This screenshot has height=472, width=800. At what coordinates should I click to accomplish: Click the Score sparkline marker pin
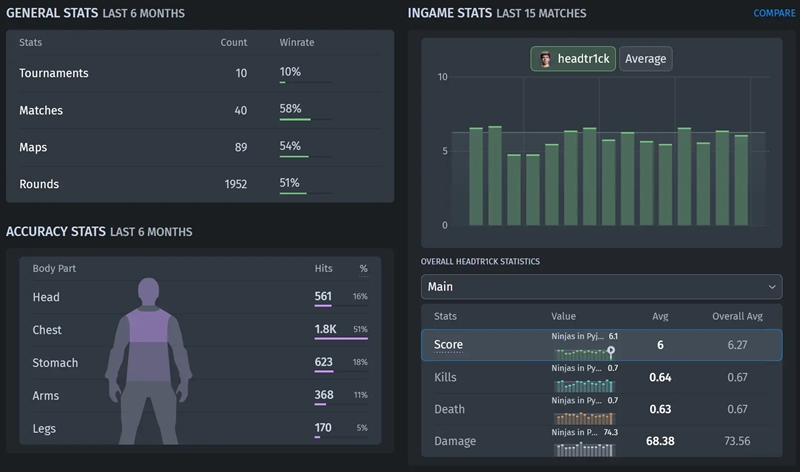click(610, 351)
